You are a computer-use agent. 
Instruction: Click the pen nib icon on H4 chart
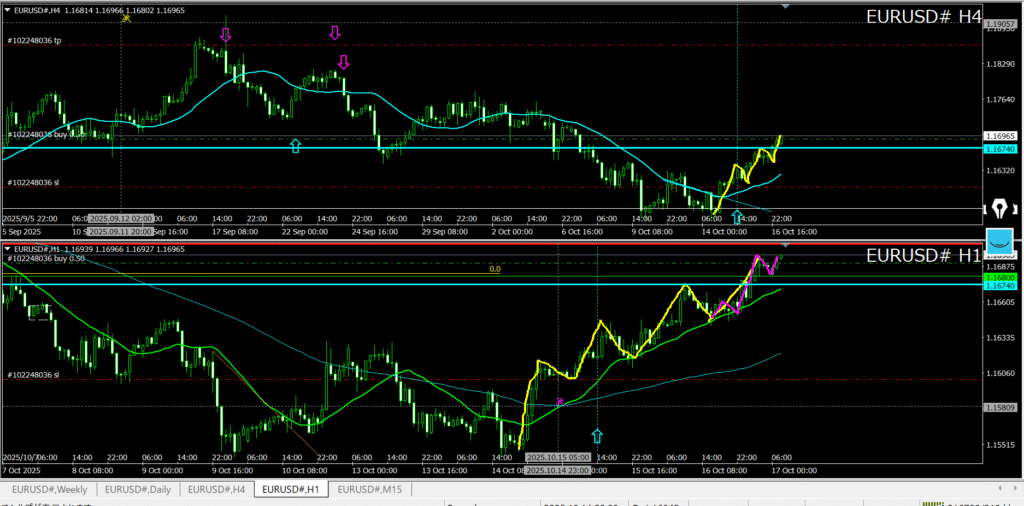click(x=1000, y=208)
